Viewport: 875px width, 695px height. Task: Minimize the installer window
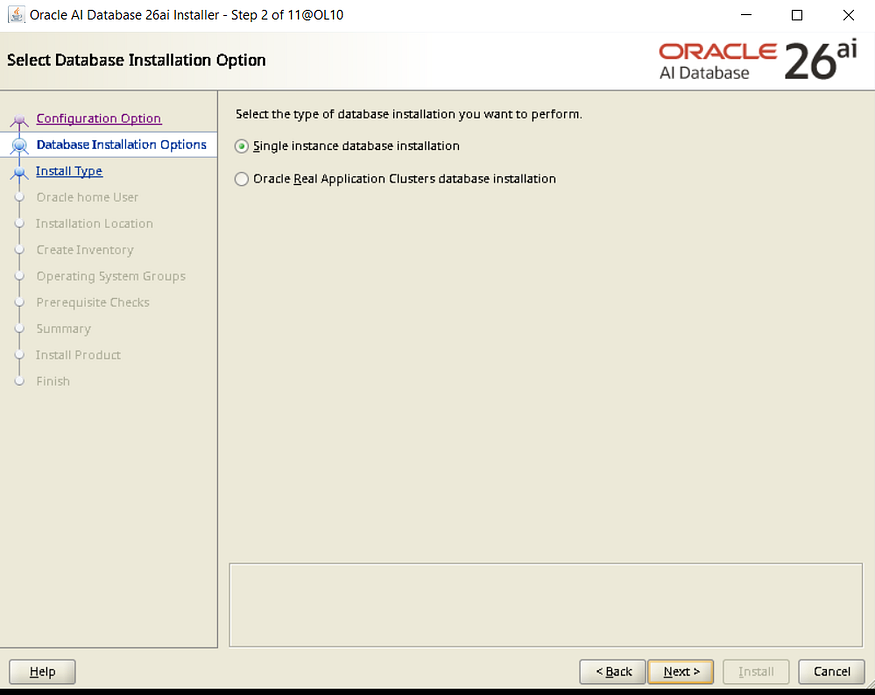[x=746, y=15]
